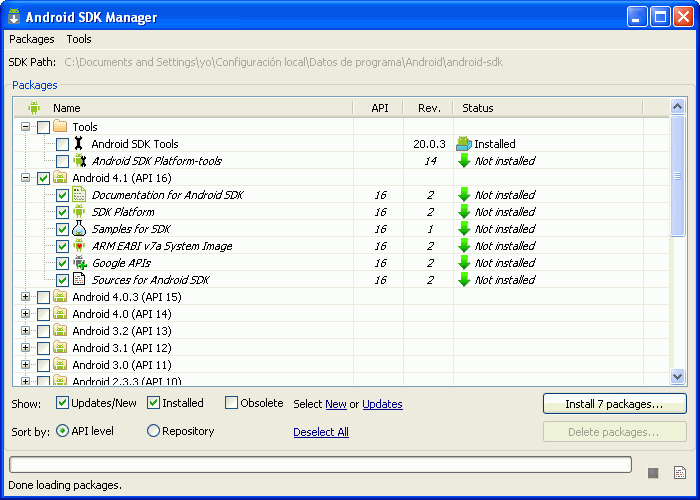700x500 pixels.
Task: Expand the Android 4.0 (API 14) node
Action: [25, 313]
